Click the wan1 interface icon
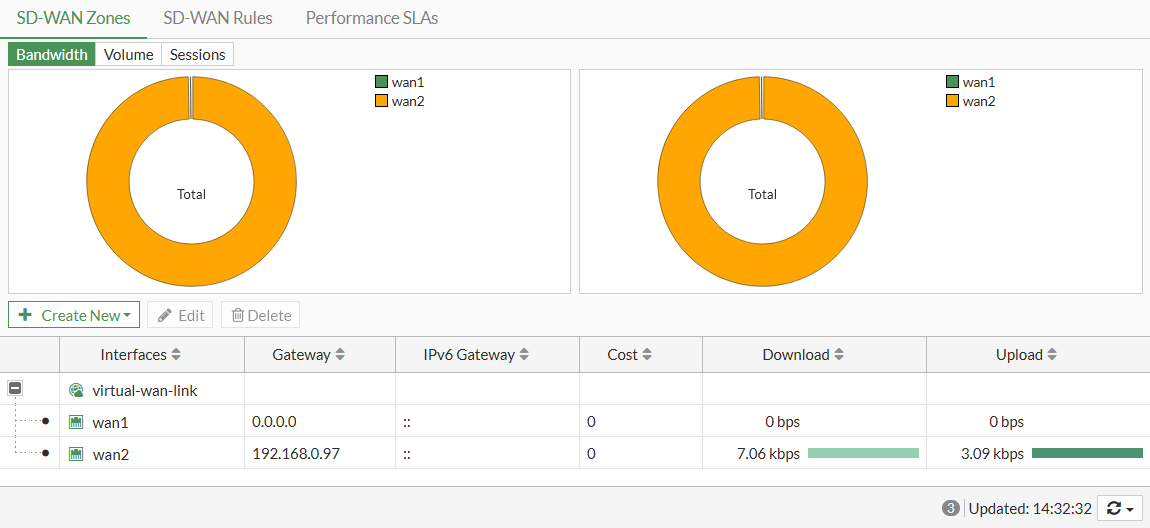 coord(76,423)
